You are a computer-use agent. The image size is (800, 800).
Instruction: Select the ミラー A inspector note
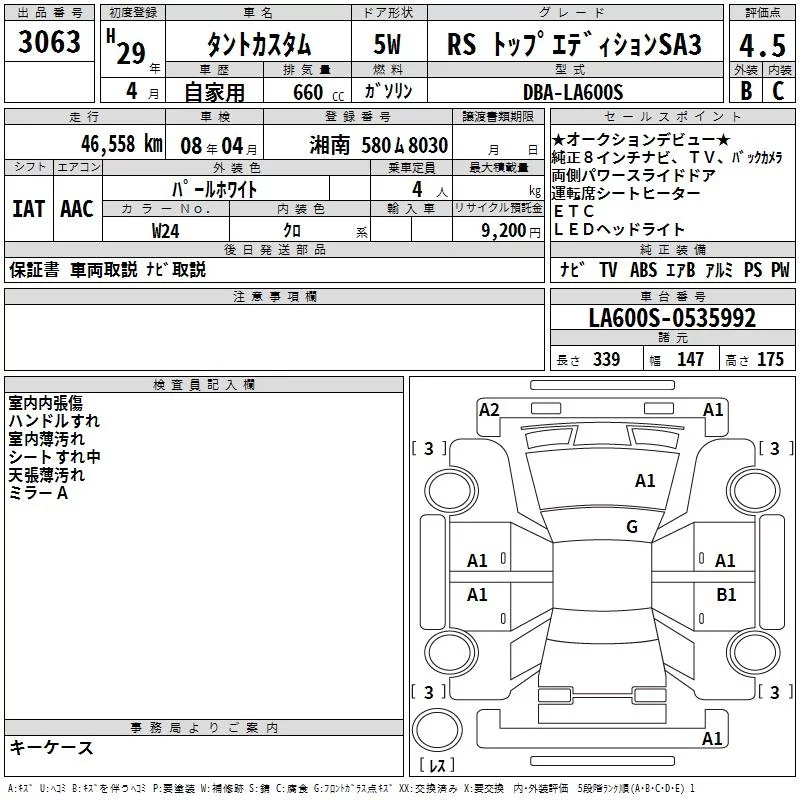(x=38, y=493)
